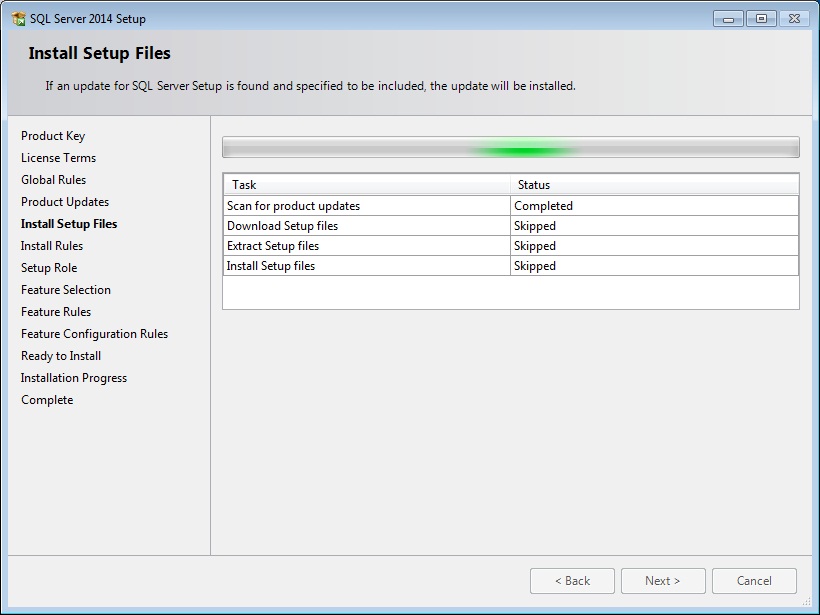Click Skipped status for Extract Setup files
The width and height of the screenshot is (820, 615).
pyautogui.click(x=654, y=246)
